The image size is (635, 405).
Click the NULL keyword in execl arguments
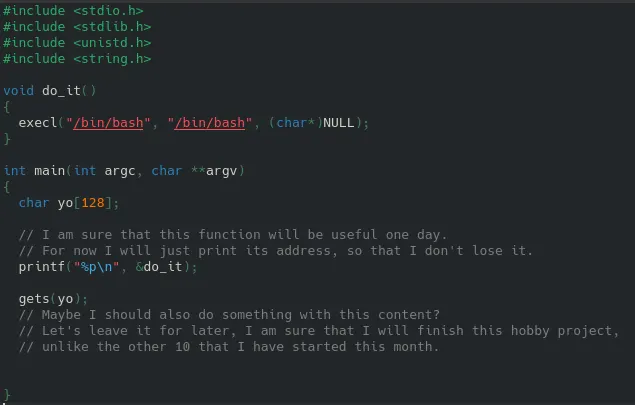[x=336, y=122]
